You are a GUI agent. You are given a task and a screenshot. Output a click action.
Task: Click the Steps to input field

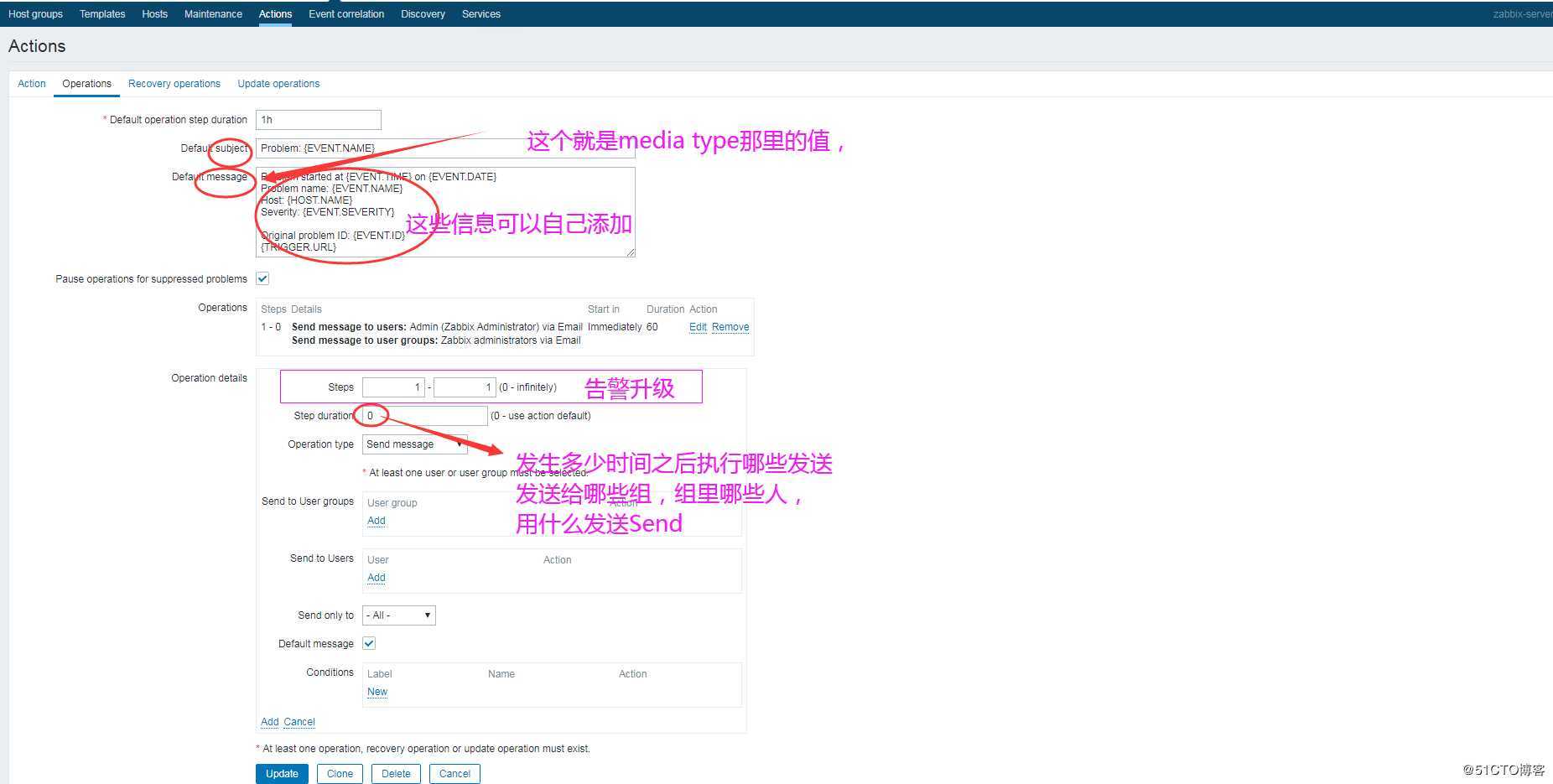465,387
